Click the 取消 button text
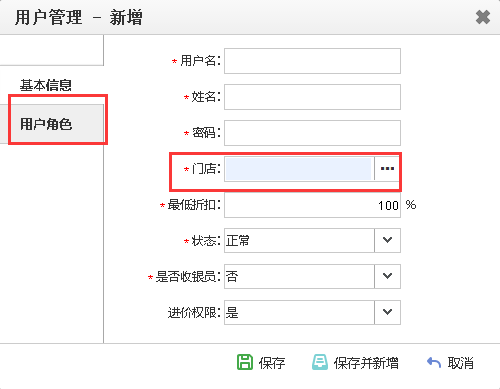 click(x=461, y=363)
